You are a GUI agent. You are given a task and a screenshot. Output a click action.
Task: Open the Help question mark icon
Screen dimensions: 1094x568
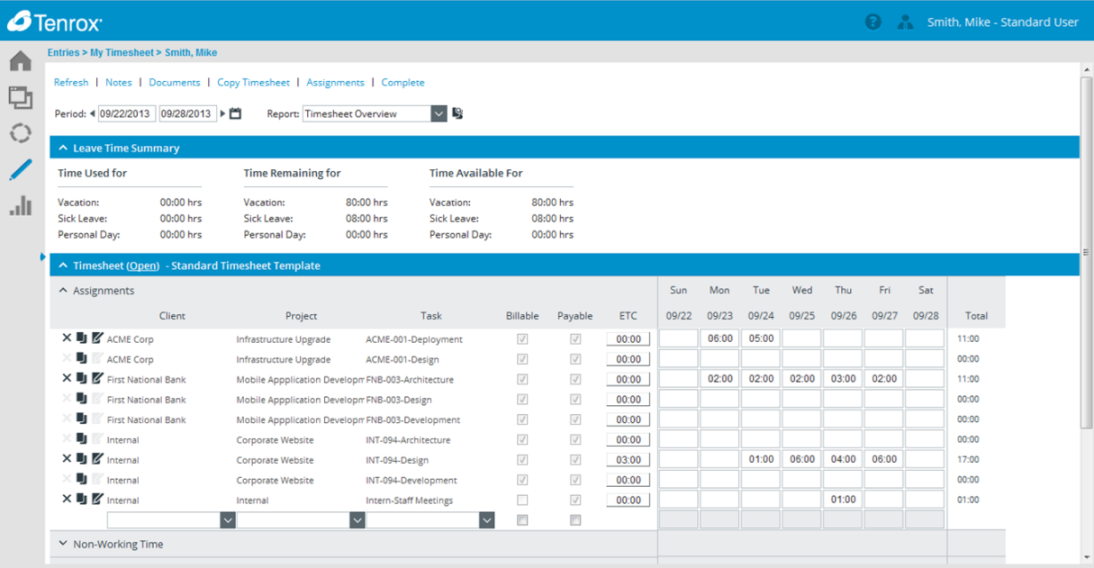(x=873, y=22)
